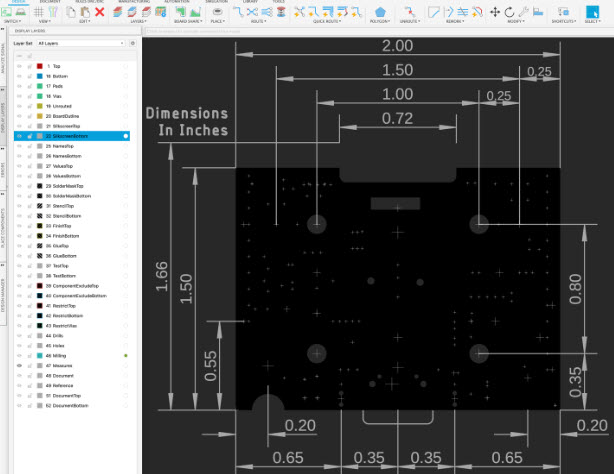Open layer set settings gear icon

pyautogui.click(x=133, y=43)
